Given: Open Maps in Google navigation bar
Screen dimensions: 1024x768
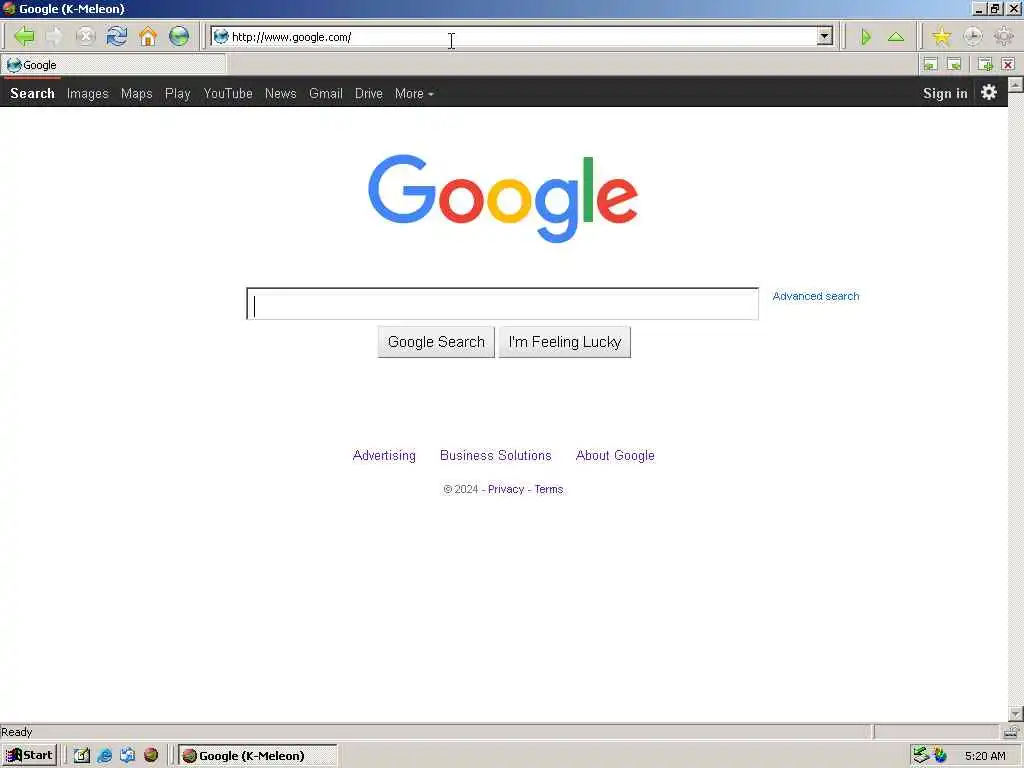Looking at the screenshot, I should coord(136,93).
